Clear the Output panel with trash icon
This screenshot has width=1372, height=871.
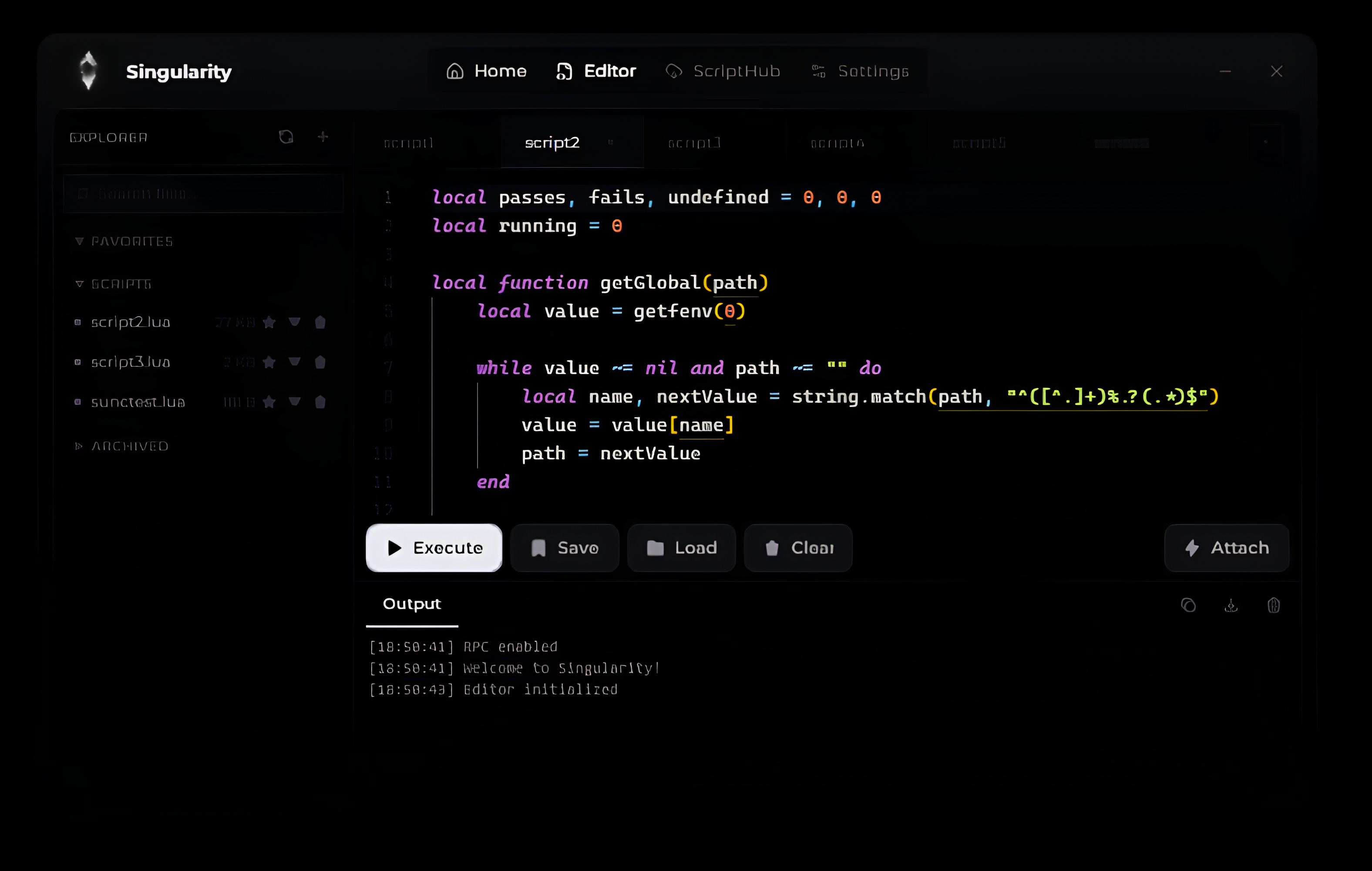pos(1274,605)
